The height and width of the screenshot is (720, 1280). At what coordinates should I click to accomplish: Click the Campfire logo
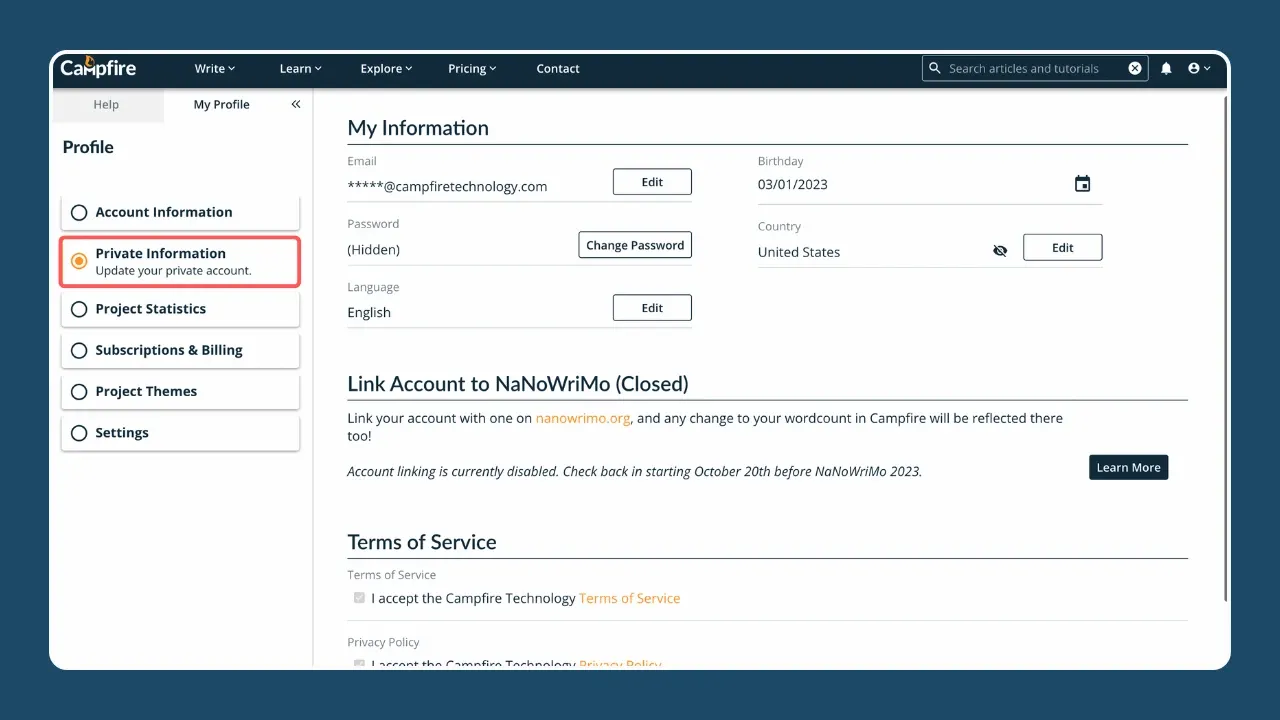point(97,68)
